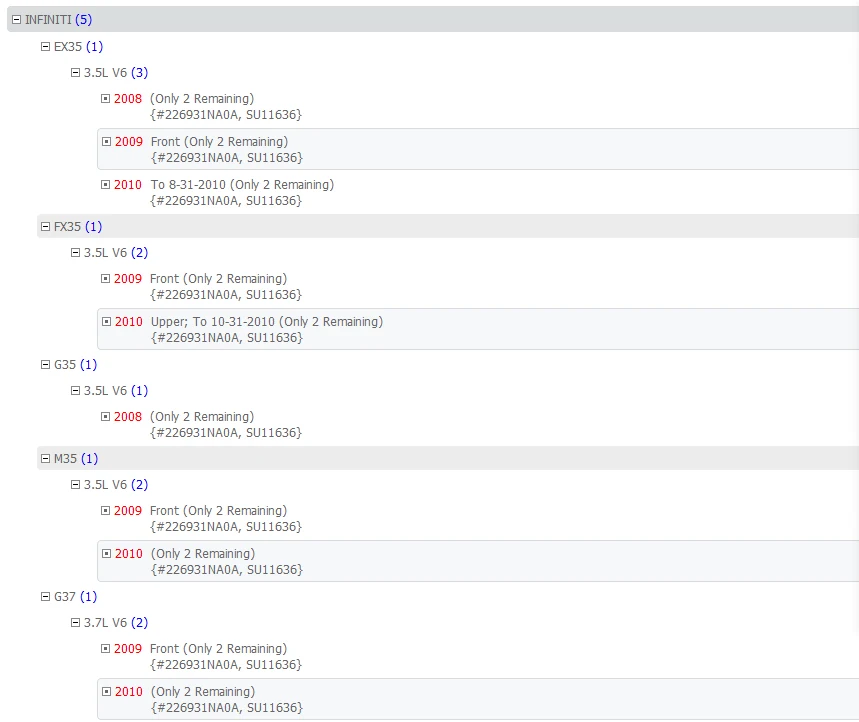Viewport: 859px width, 722px height.
Task: Collapse the G35 model node
Action: 45,365
